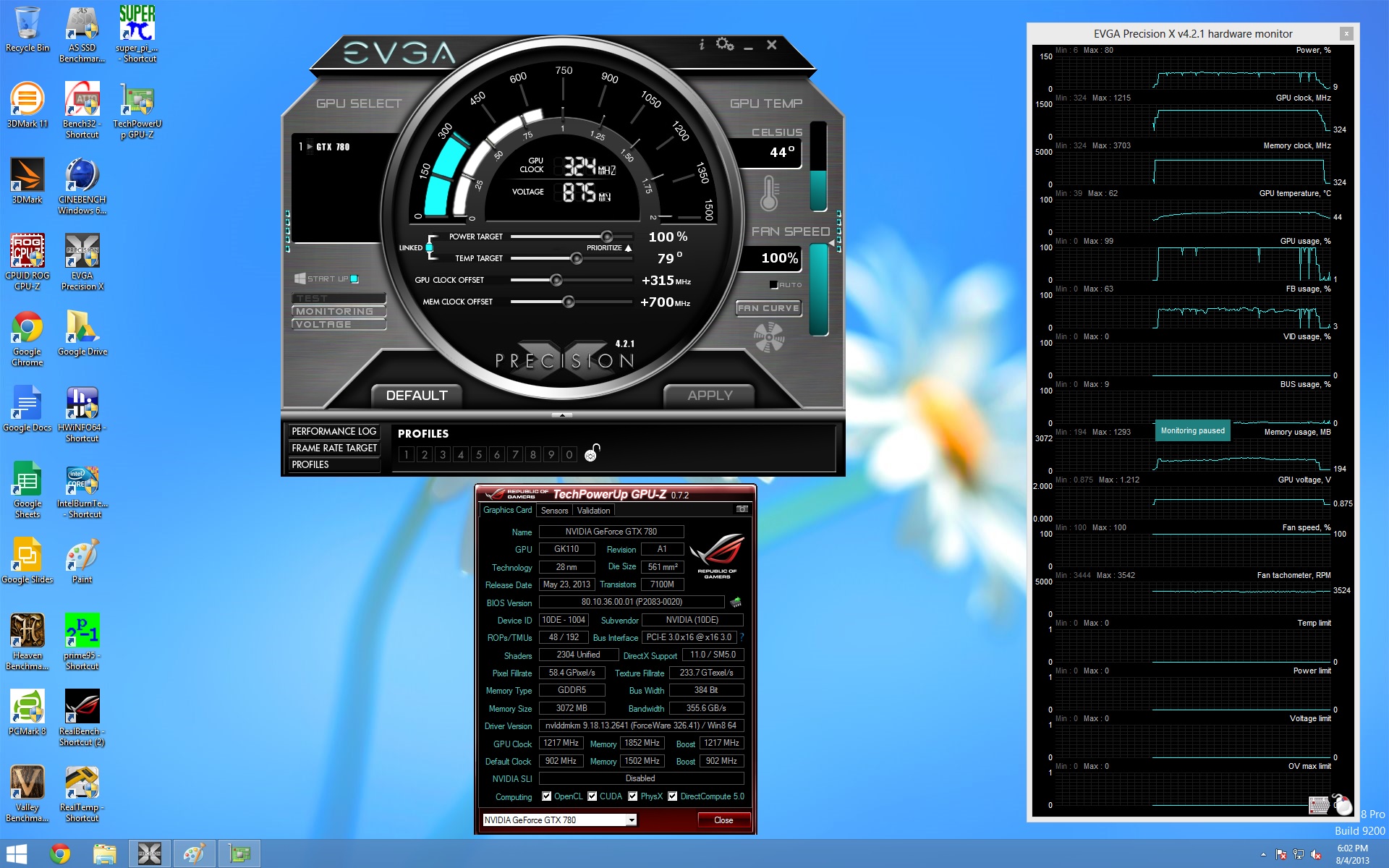Open prime95 shortcut icon

point(82,642)
